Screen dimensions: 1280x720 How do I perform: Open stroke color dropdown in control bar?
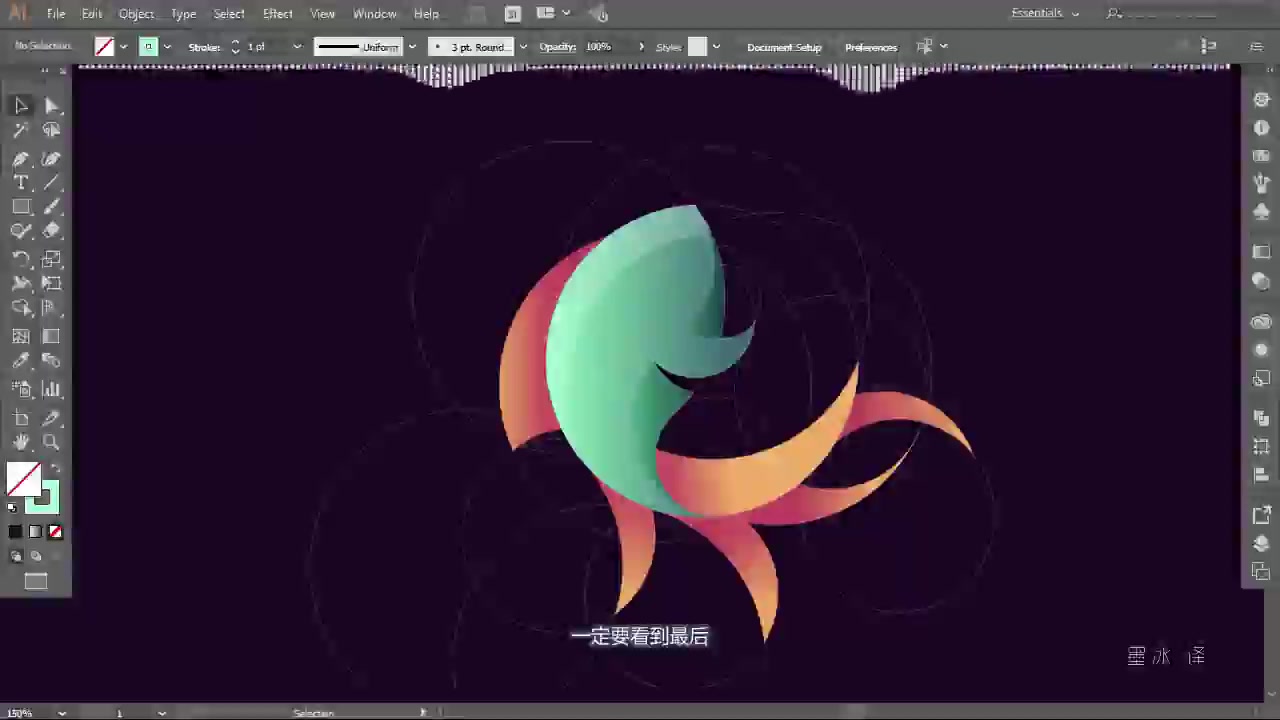click(167, 47)
